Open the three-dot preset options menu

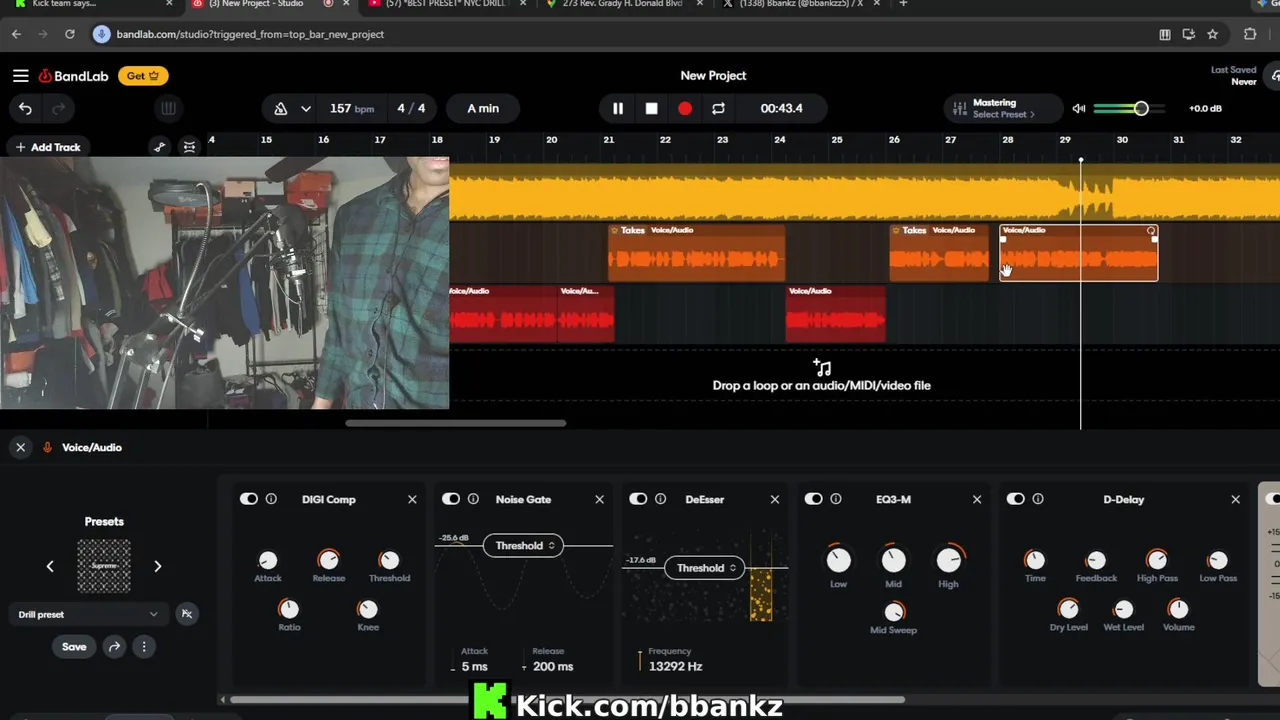click(x=143, y=647)
